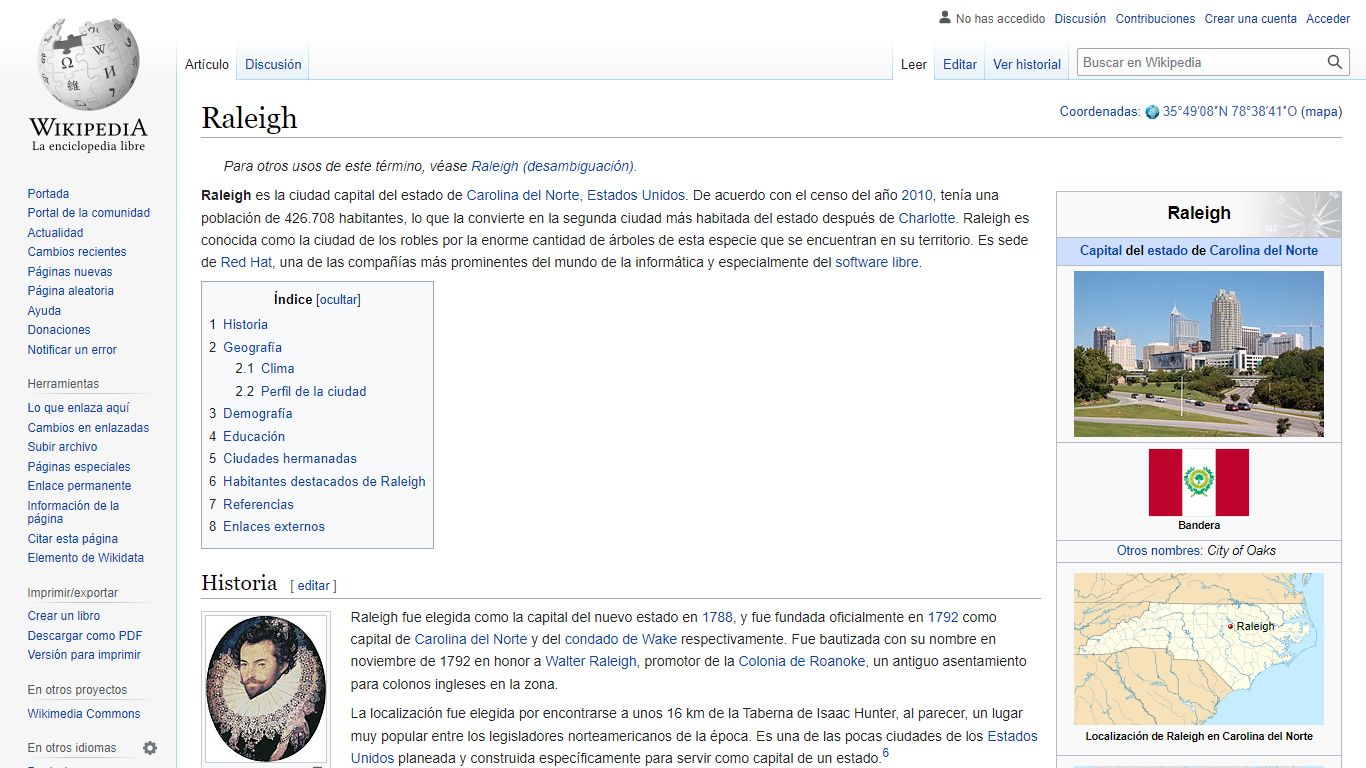Click Subir archivo
This screenshot has width=1366, height=768.
pos(62,447)
